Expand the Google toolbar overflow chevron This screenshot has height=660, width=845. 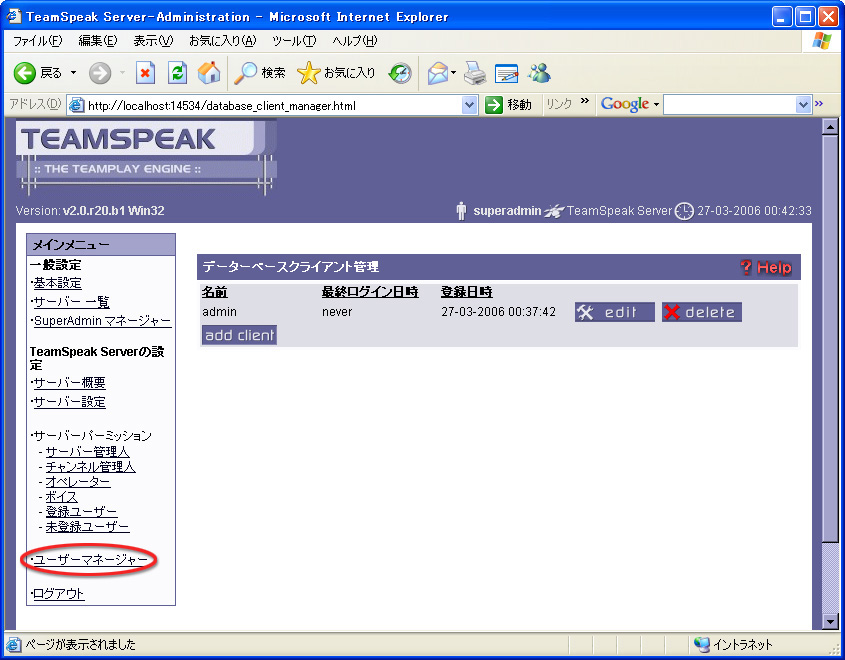[819, 103]
